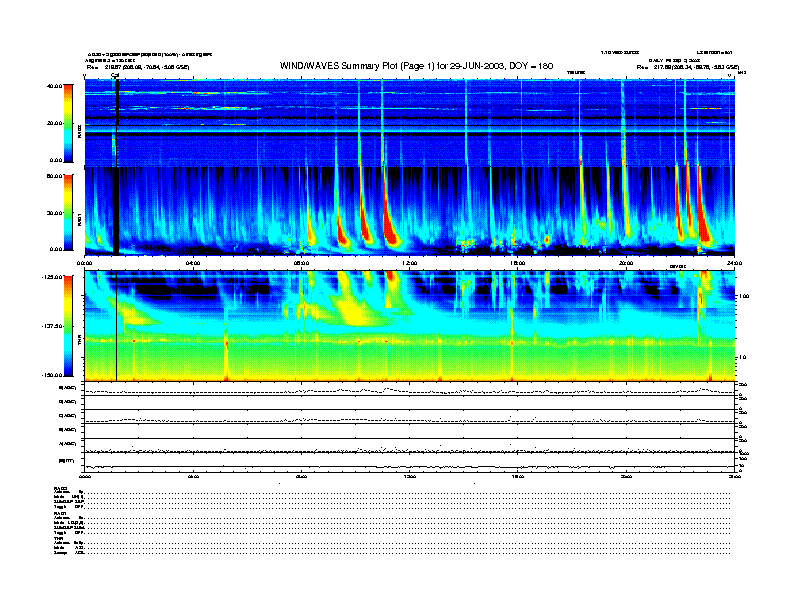
Task: Click the 20:00 tick label under RAD1 panel
Action: pos(626,263)
